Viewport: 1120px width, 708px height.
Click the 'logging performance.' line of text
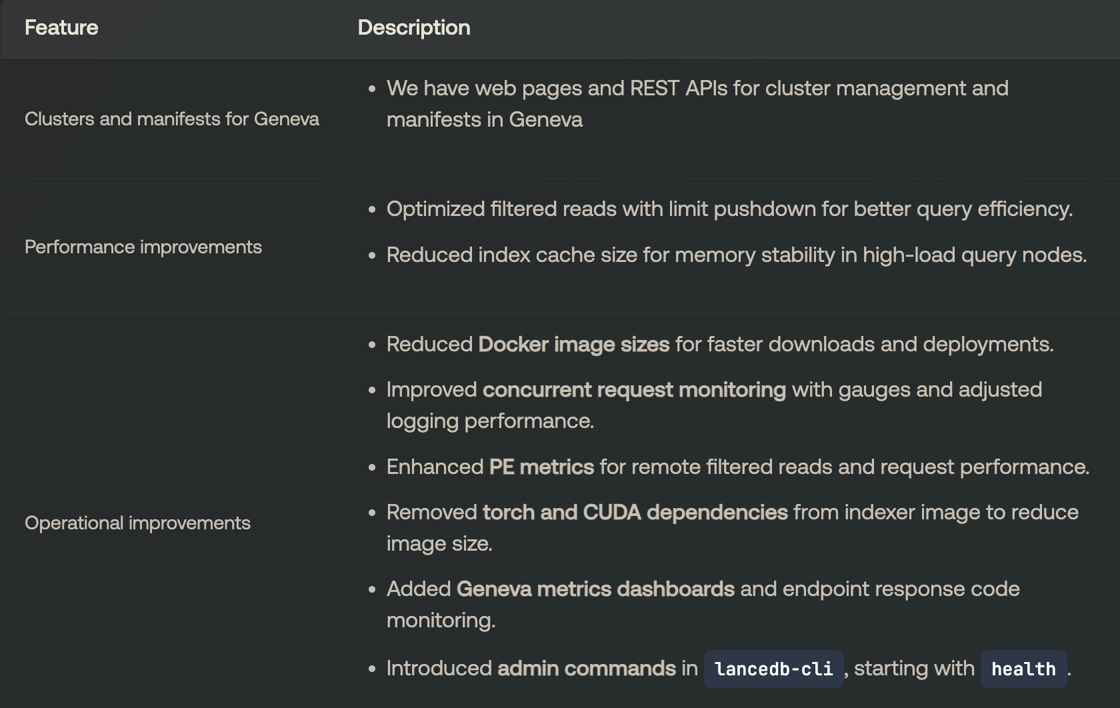pyautogui.click(x=490, y=421)
